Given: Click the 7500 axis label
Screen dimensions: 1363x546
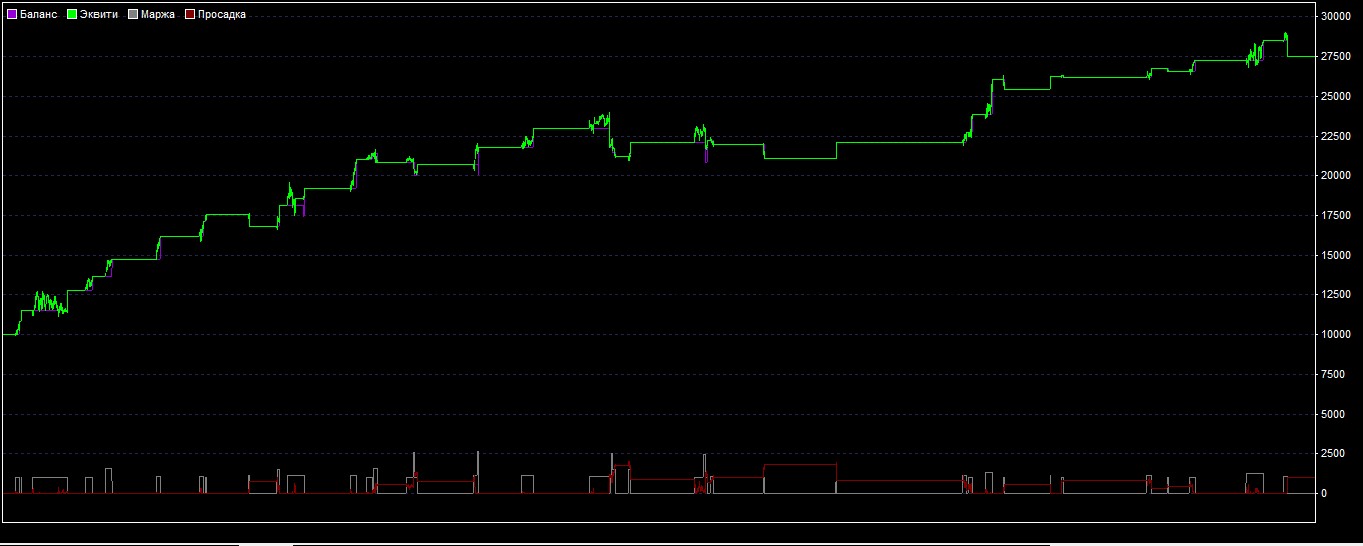Looking at the screenshot, I should point(1333,374).
